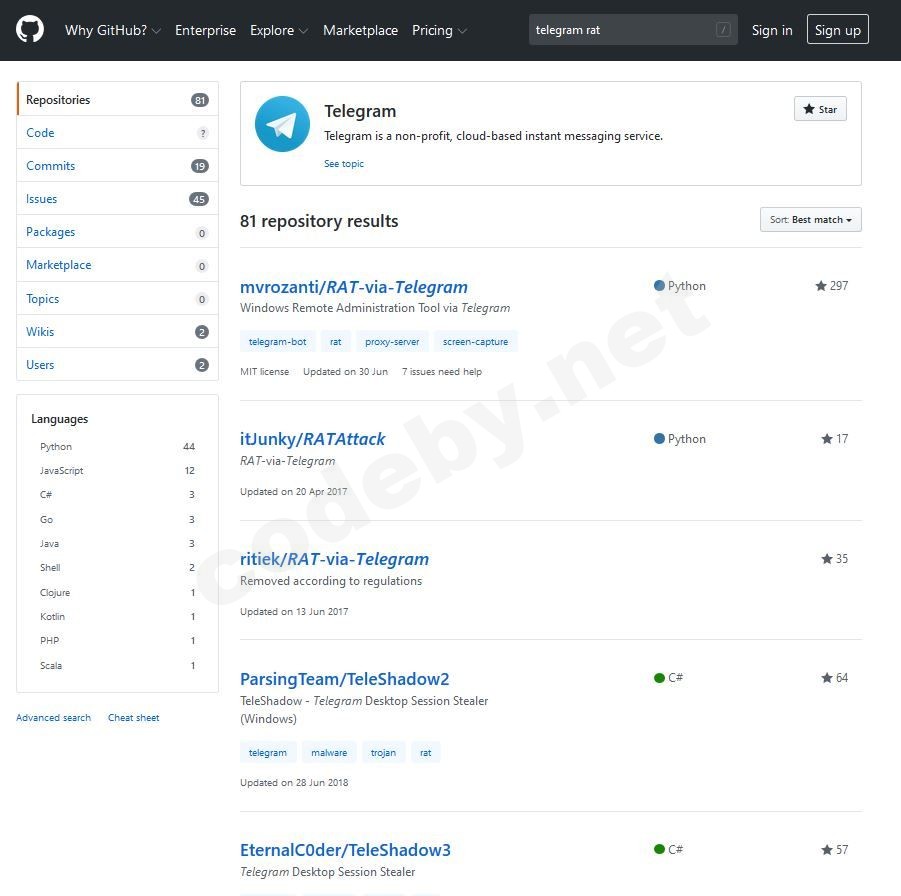Click the 64 stars on ParsingTeam/TeleShadow2
This screenshot has width=901, height=896.
pos(834,678)
